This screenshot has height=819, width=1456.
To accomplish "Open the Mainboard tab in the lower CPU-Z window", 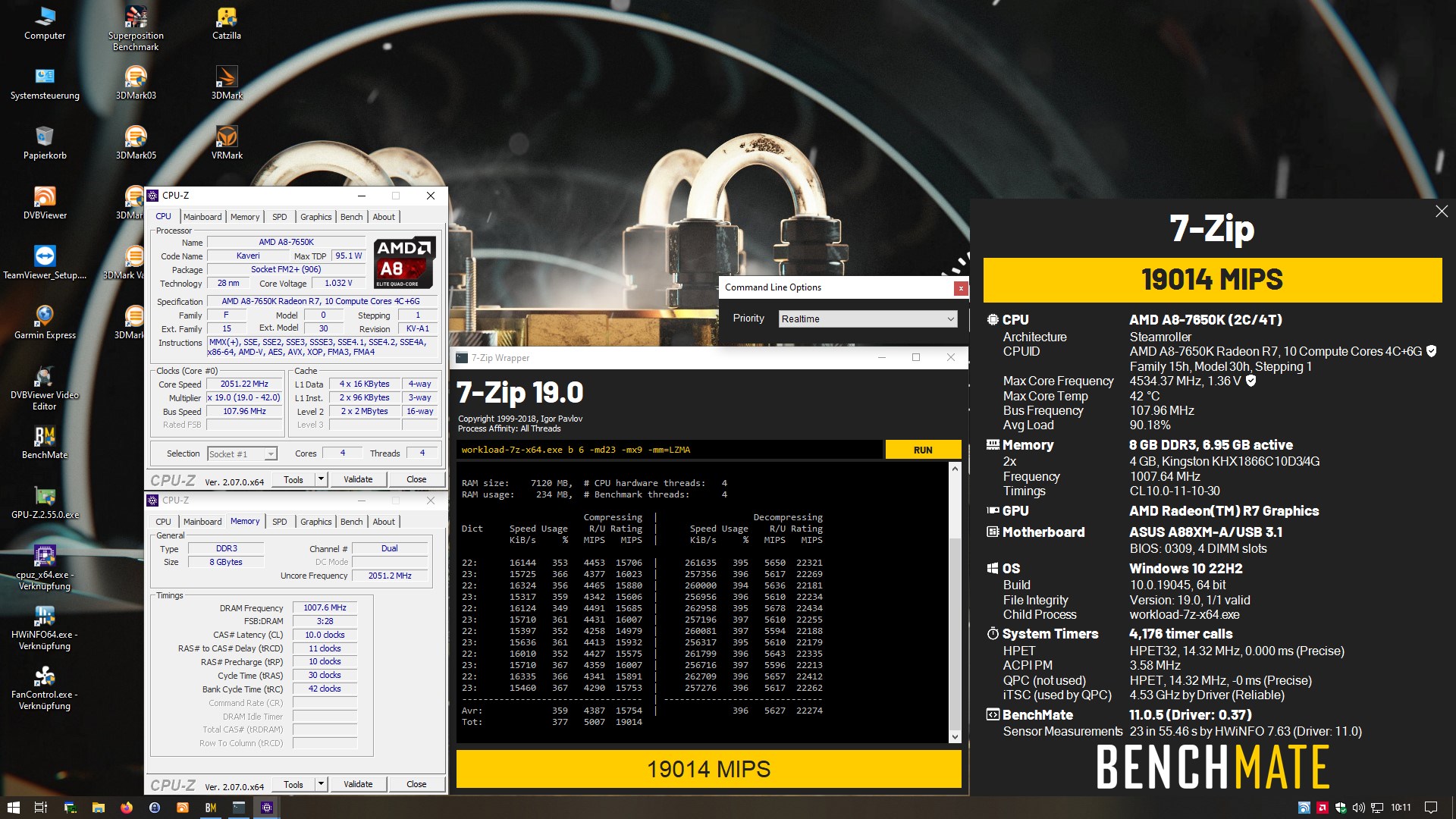I will pos(202,522).
